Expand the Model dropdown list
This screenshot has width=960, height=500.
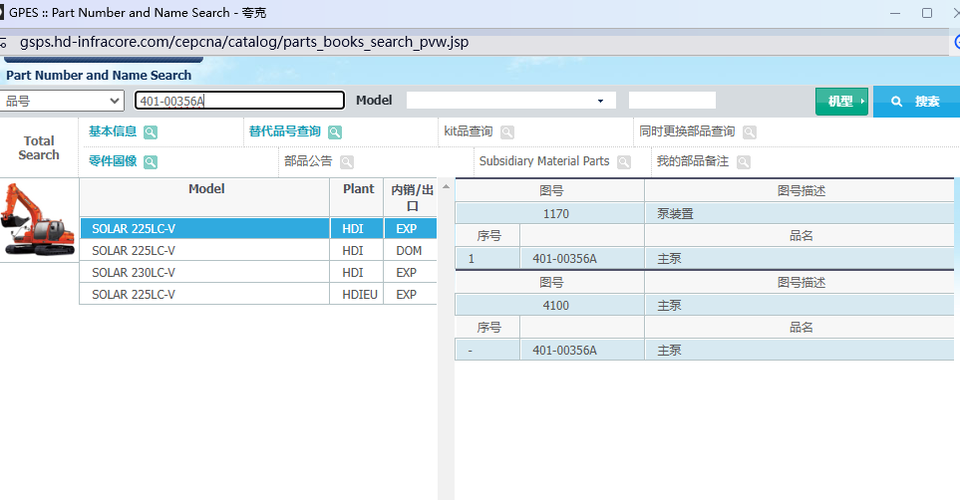pos(510,101)
